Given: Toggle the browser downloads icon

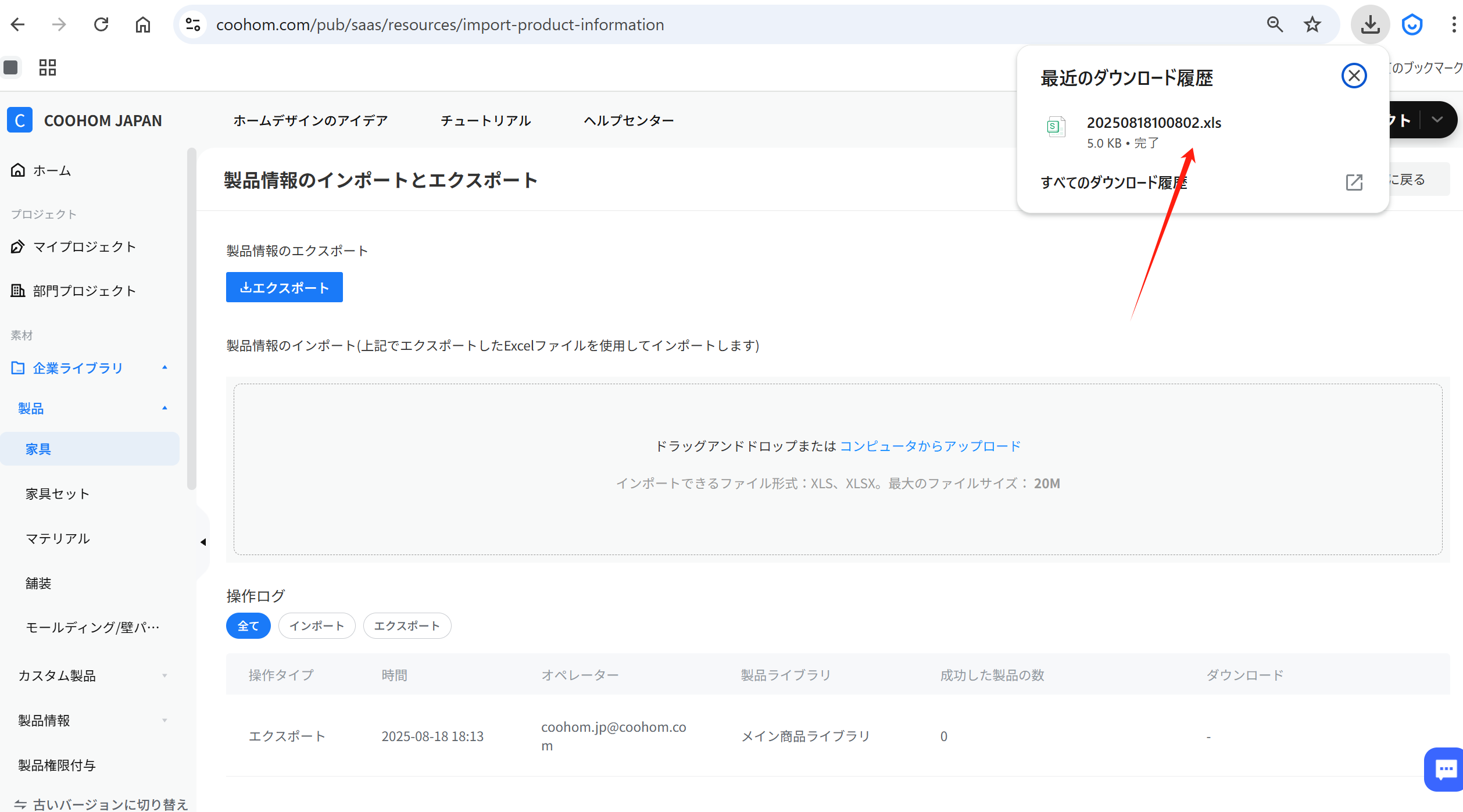Looking at the screenshot, I should (x=1370, y=24).
